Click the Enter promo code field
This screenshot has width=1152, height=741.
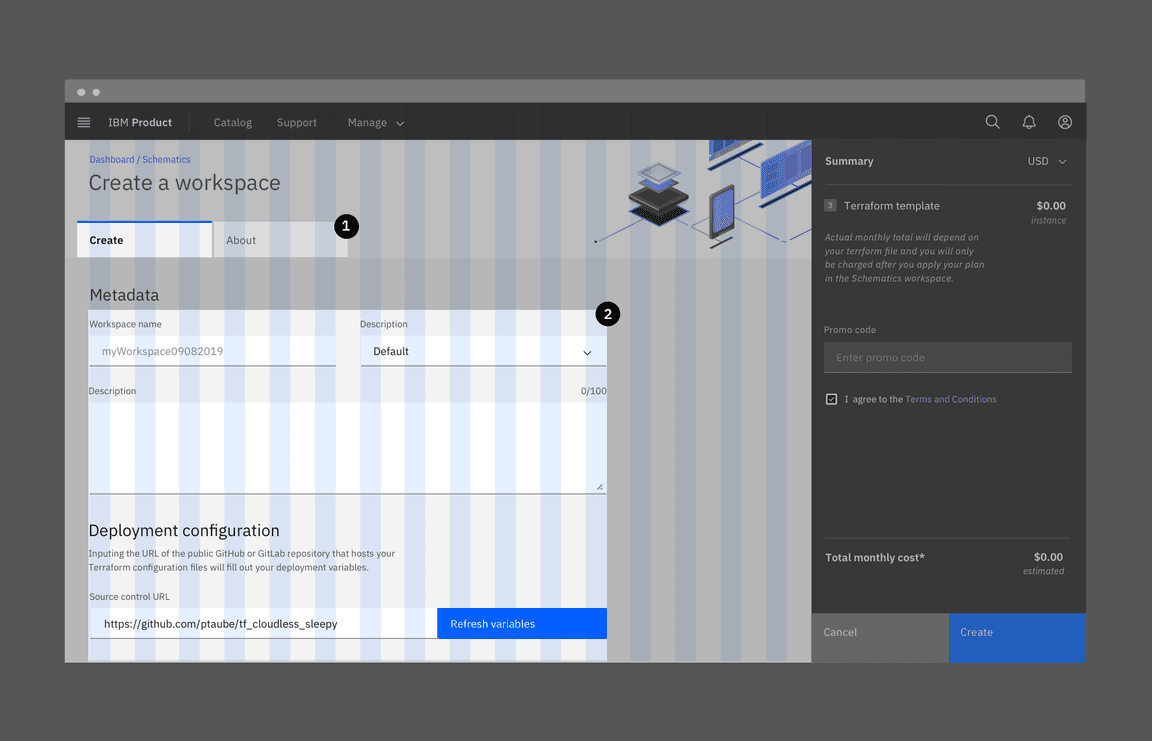click(947, 358)
